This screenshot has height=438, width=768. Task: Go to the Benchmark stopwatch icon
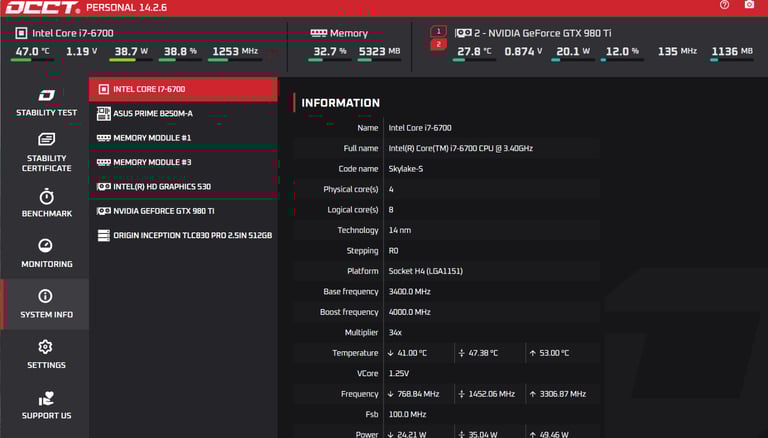47,197
